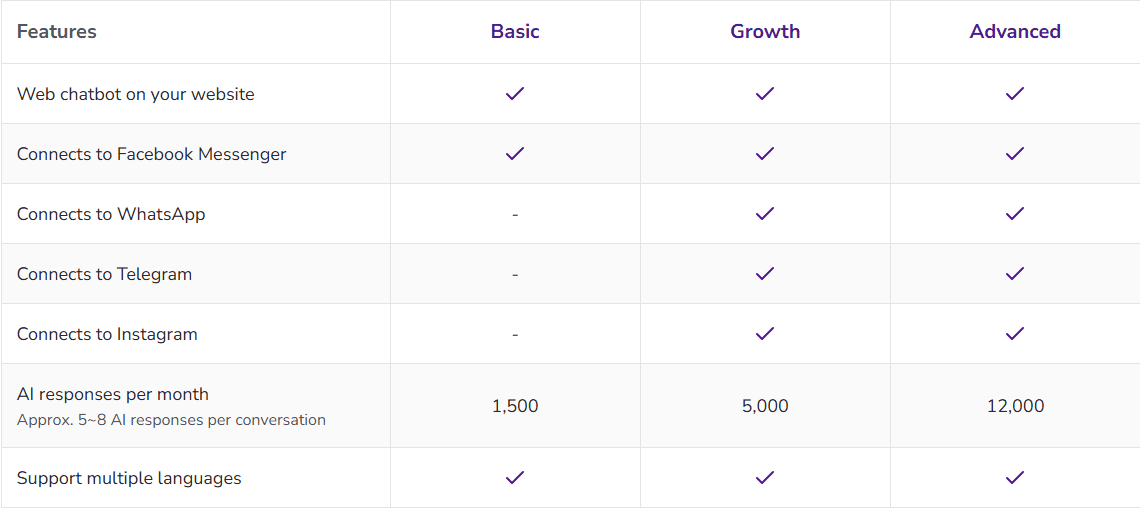Click Advanced checkmark for Instagram row
The height and width of the screenshot is (508, 1140).
pyautogui.click(x=1015, y=334)
